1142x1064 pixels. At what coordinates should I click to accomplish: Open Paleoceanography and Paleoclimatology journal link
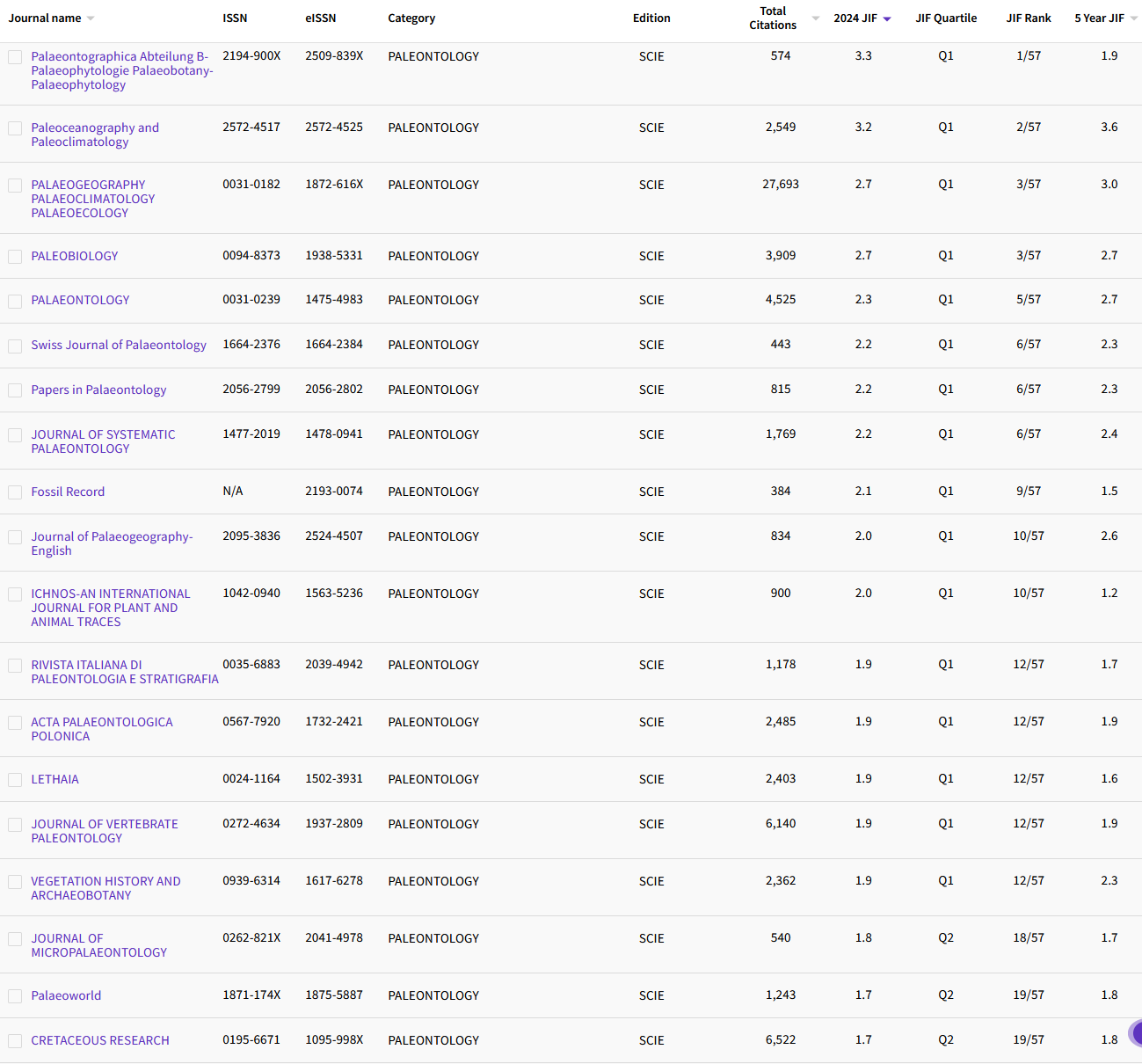coord(95,135)
